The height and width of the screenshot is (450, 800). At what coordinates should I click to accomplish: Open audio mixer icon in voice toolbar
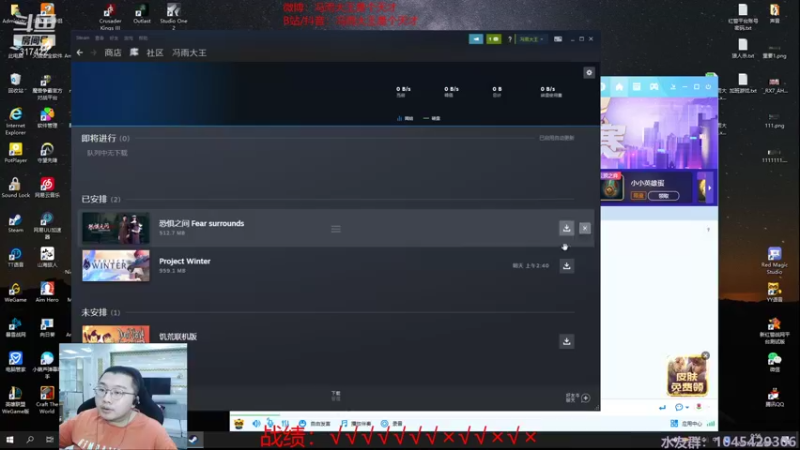(x=285, y=423)
